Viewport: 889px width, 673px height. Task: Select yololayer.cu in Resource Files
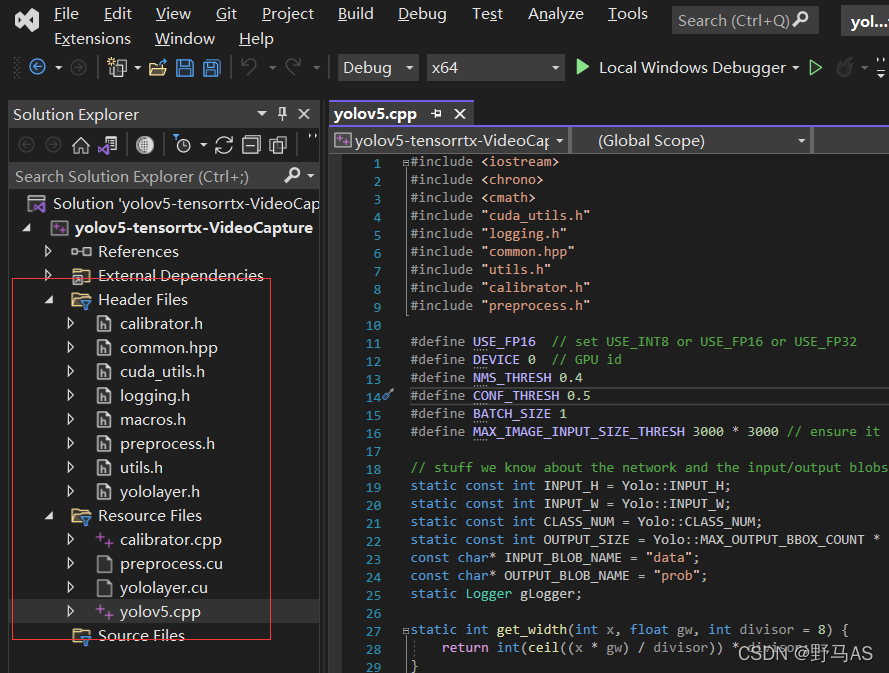(x=163, y=588)
